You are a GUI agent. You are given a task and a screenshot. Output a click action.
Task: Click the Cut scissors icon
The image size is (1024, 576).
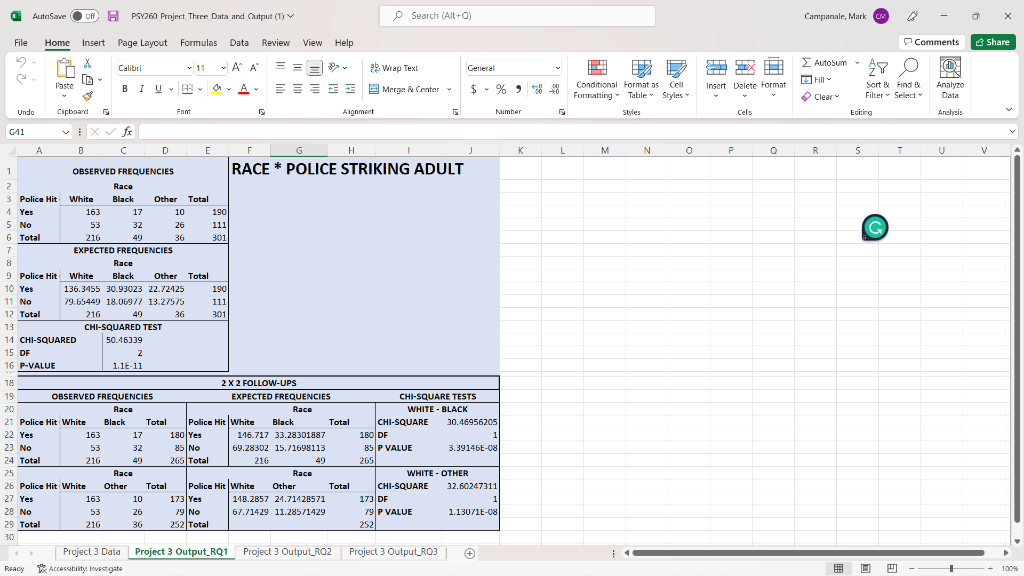coord(88,63)
